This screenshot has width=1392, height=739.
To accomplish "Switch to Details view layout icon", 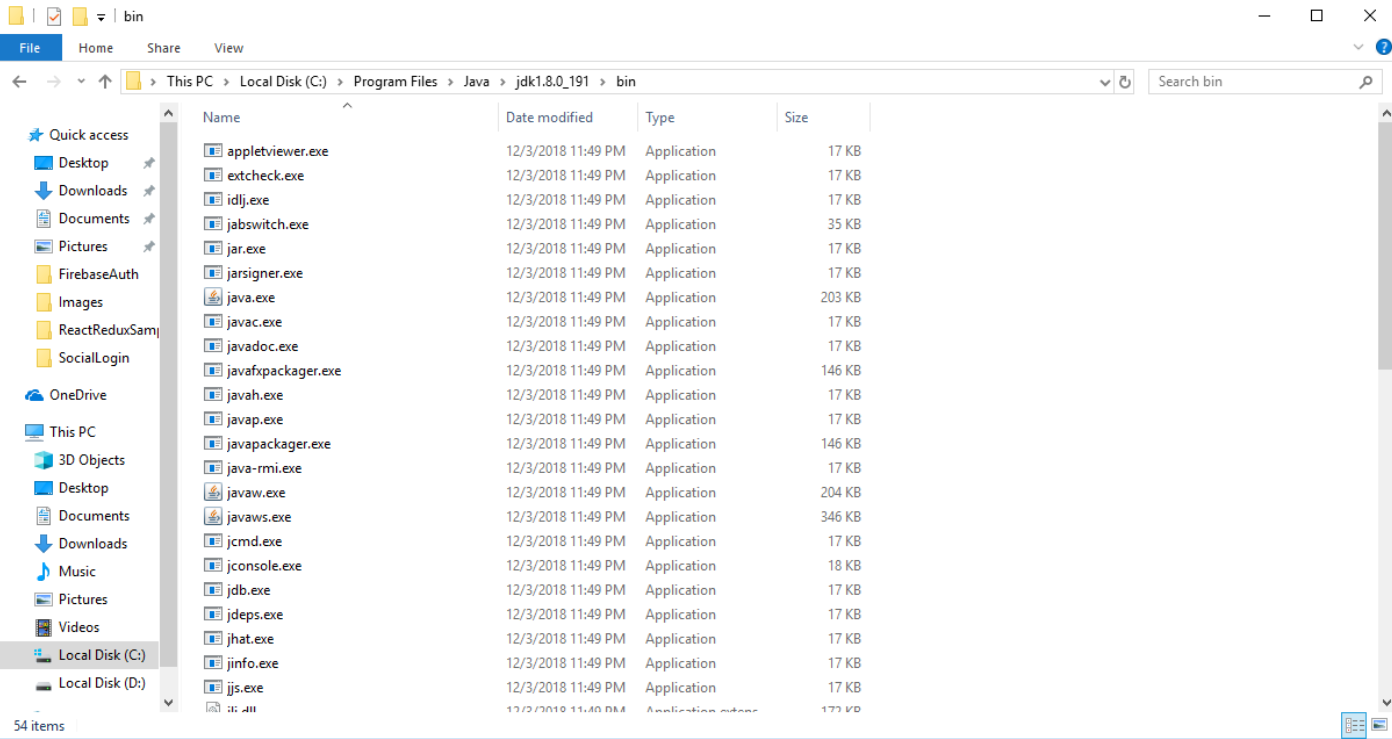I will [x=1354, y=726].
